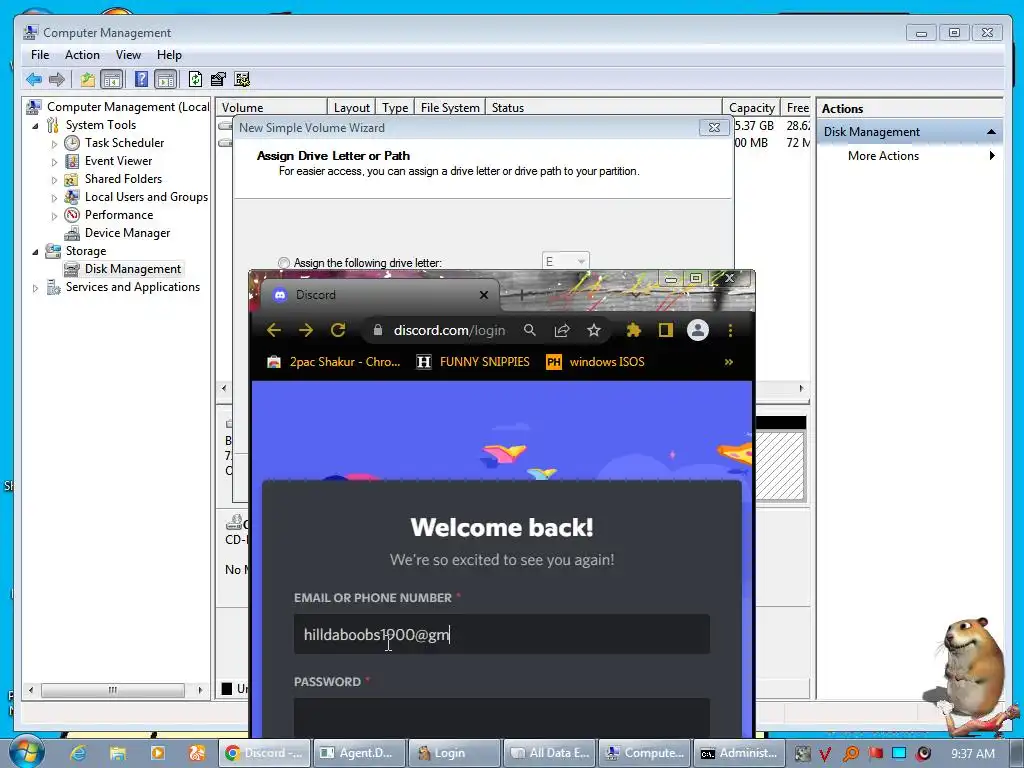Click the Chrome forward arrow in Discord window
Screen dimensions: 1024x768
point(306,330)
